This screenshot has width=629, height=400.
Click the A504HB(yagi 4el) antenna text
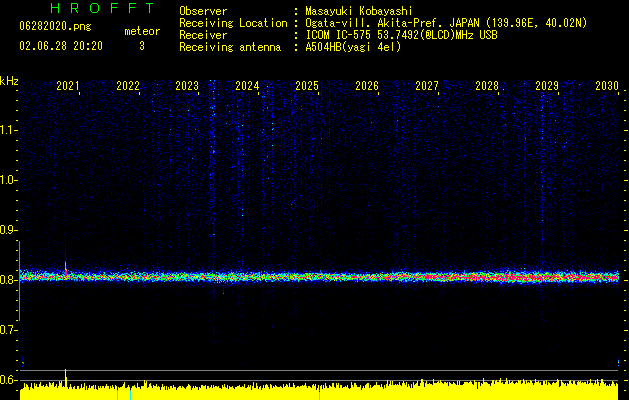pyautogui.click(x=353, y=47)
